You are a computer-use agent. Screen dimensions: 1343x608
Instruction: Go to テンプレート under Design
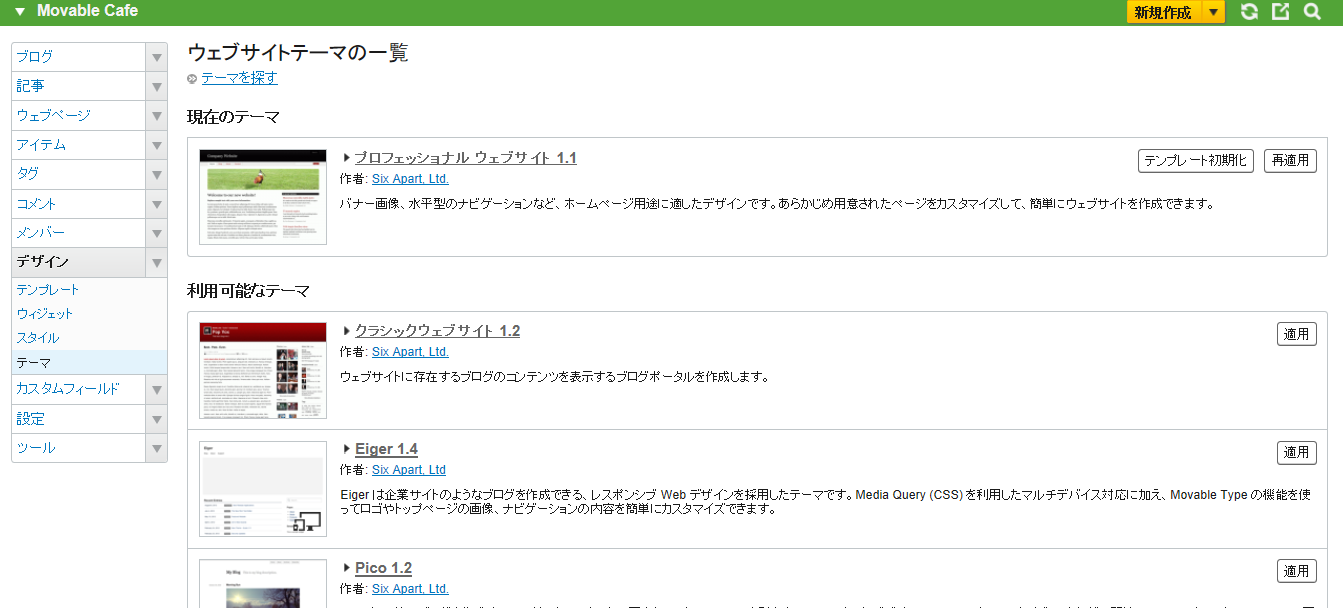tap(48, 290)
